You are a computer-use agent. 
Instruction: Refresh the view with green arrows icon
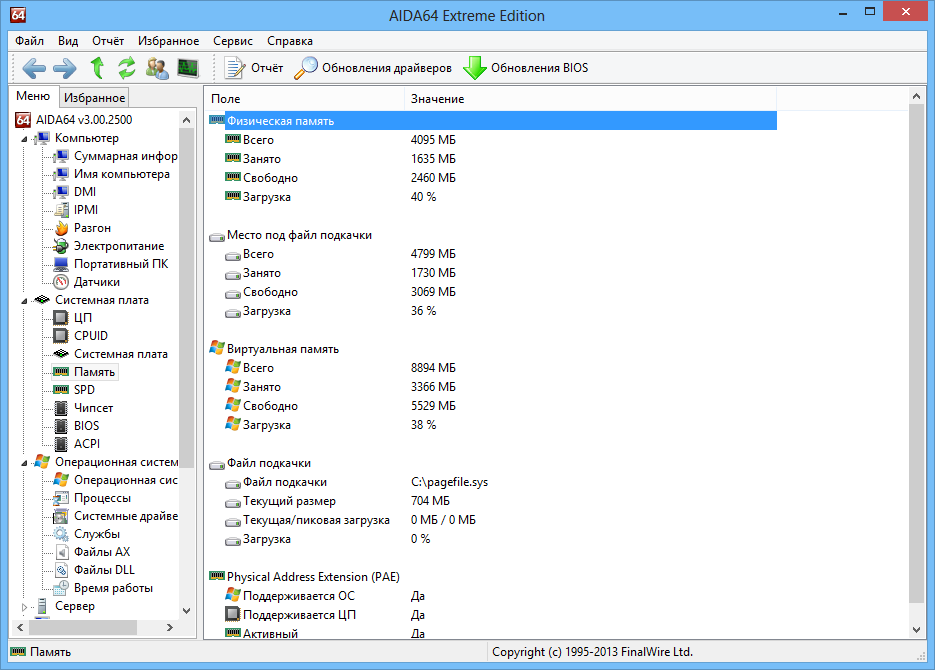coord(126,68)
